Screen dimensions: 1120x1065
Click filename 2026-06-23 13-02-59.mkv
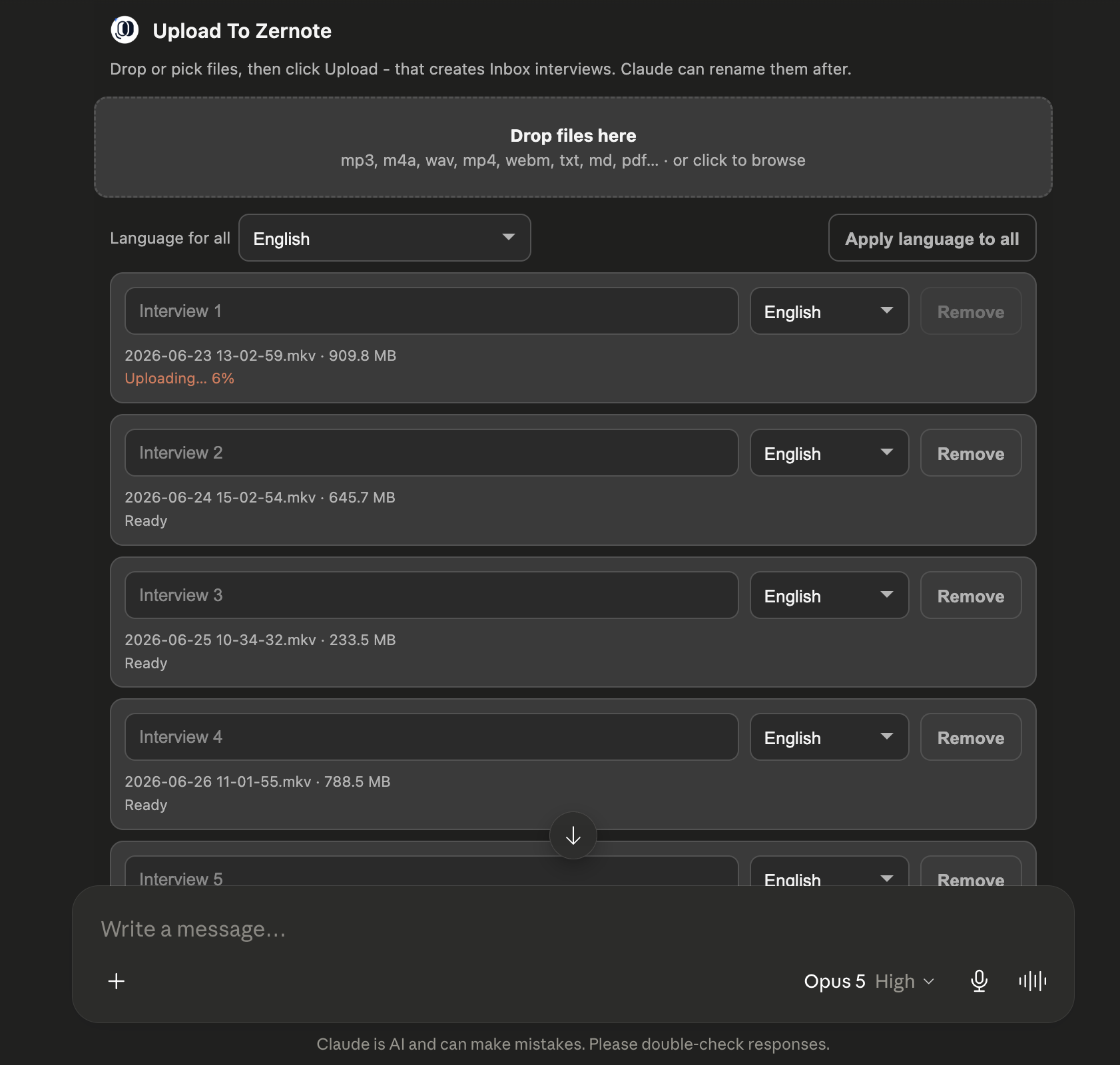pos(220,355)
